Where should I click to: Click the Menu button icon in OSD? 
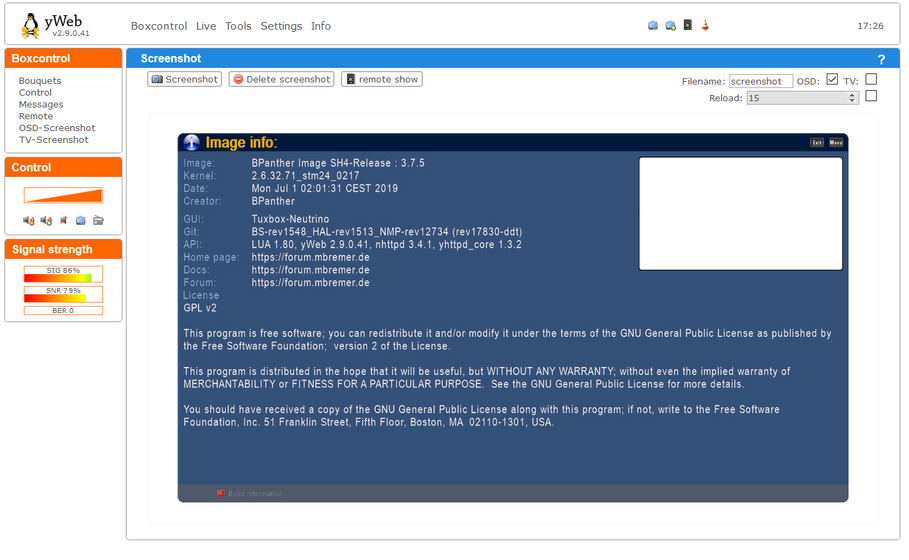point(836,143)
